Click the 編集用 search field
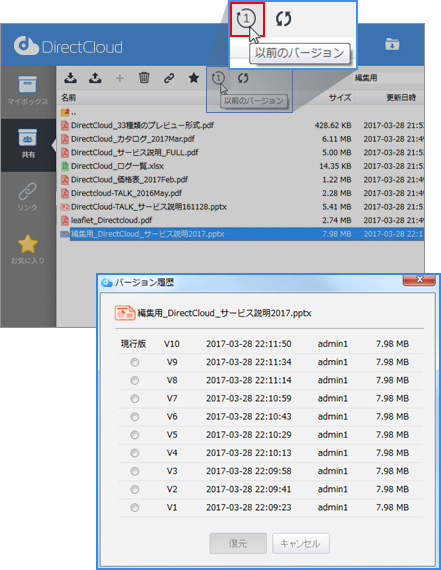The width and height of the screenshot is (441, 570). tap(388, 78)
